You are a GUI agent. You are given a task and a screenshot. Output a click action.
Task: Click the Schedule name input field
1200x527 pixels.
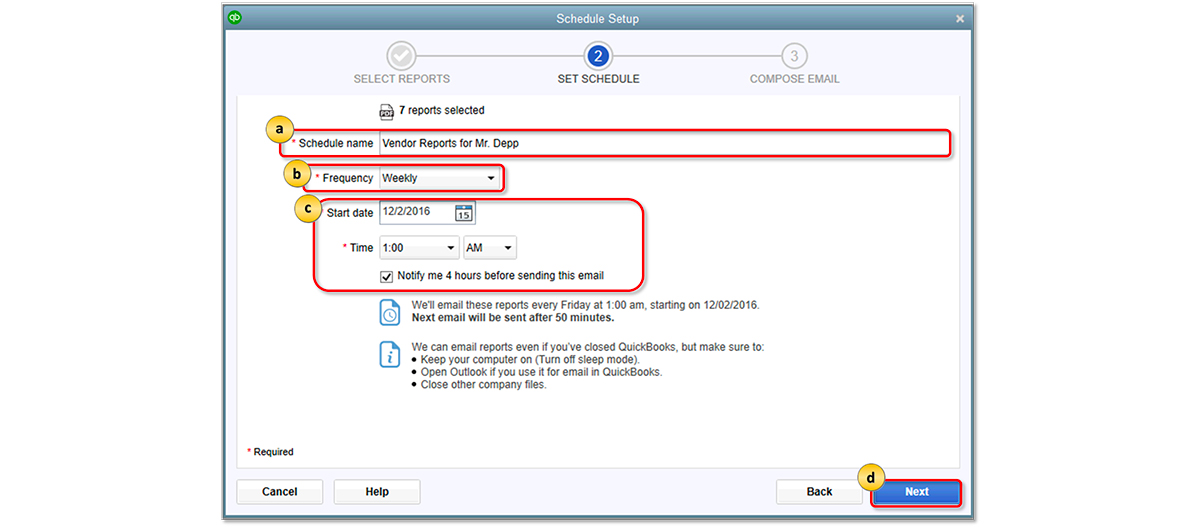point(663,143)
